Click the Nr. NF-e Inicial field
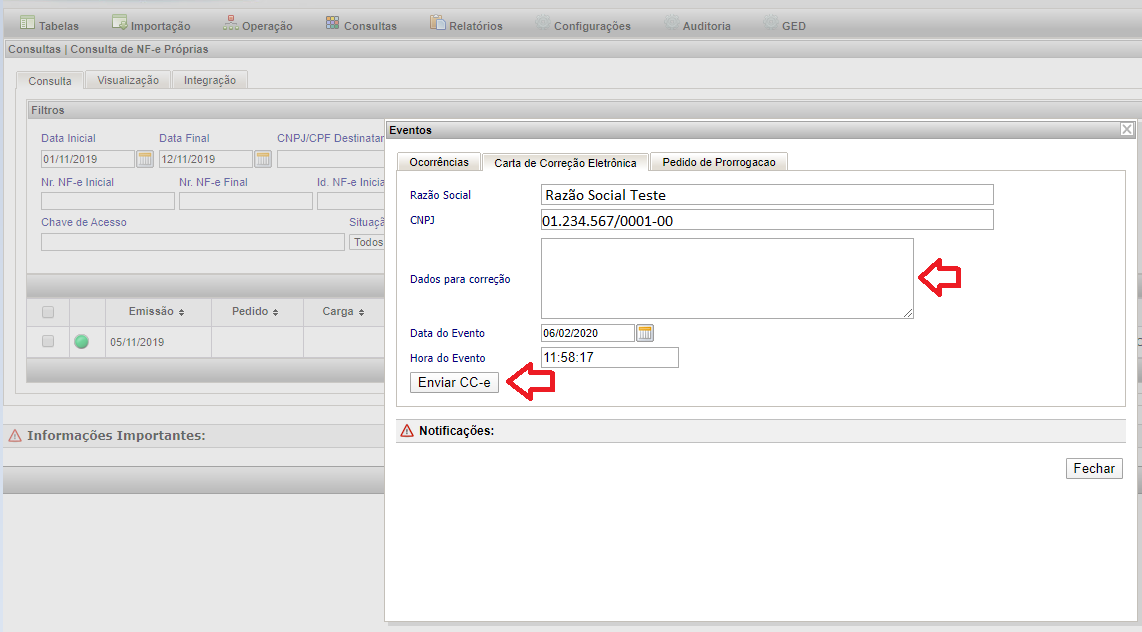1142x632 pixels. click(108, 201)
